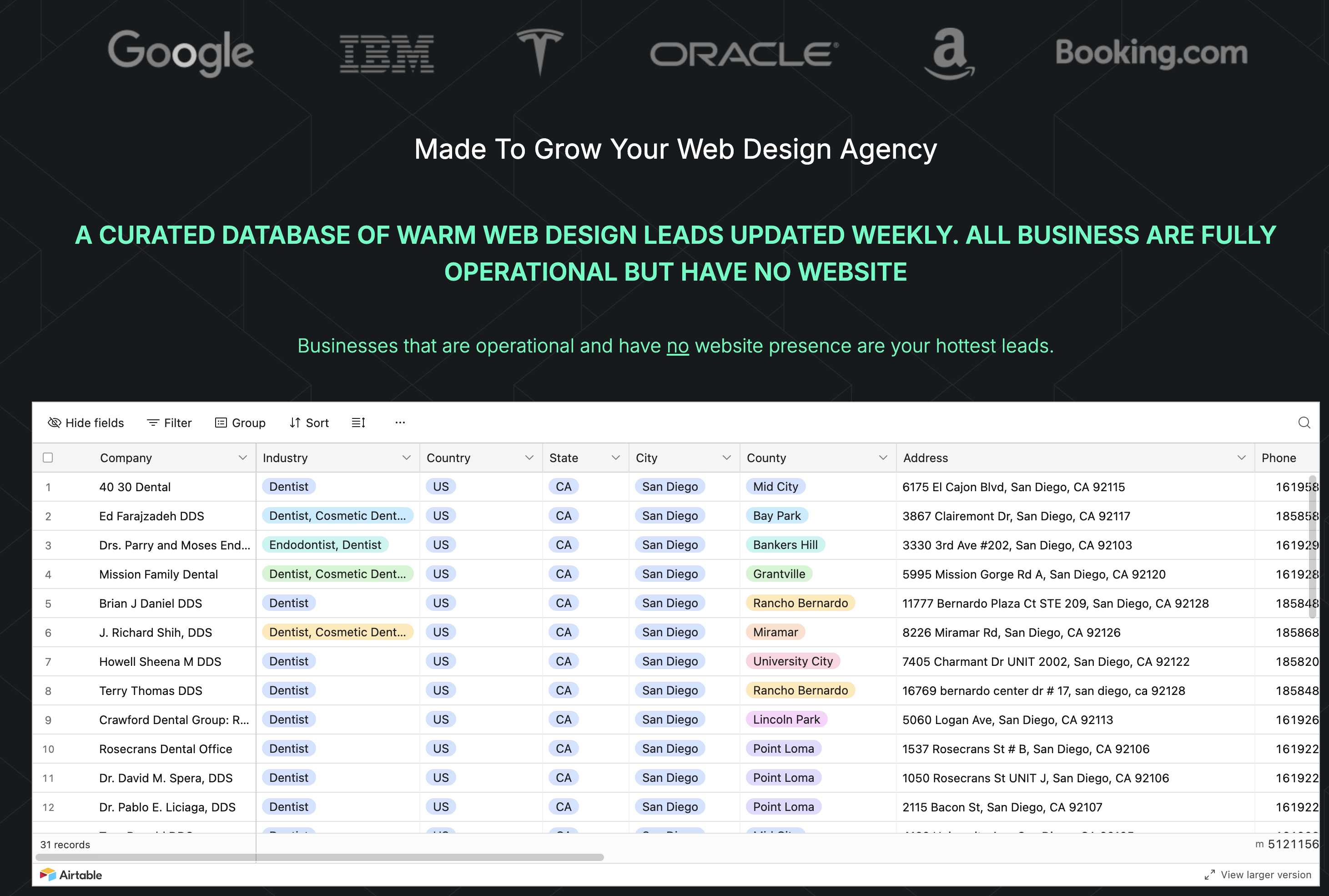The width and height of the screenshot is (1329, 896).
Task: Click the 'University City' county tag
Action: [x=793, y=661]
